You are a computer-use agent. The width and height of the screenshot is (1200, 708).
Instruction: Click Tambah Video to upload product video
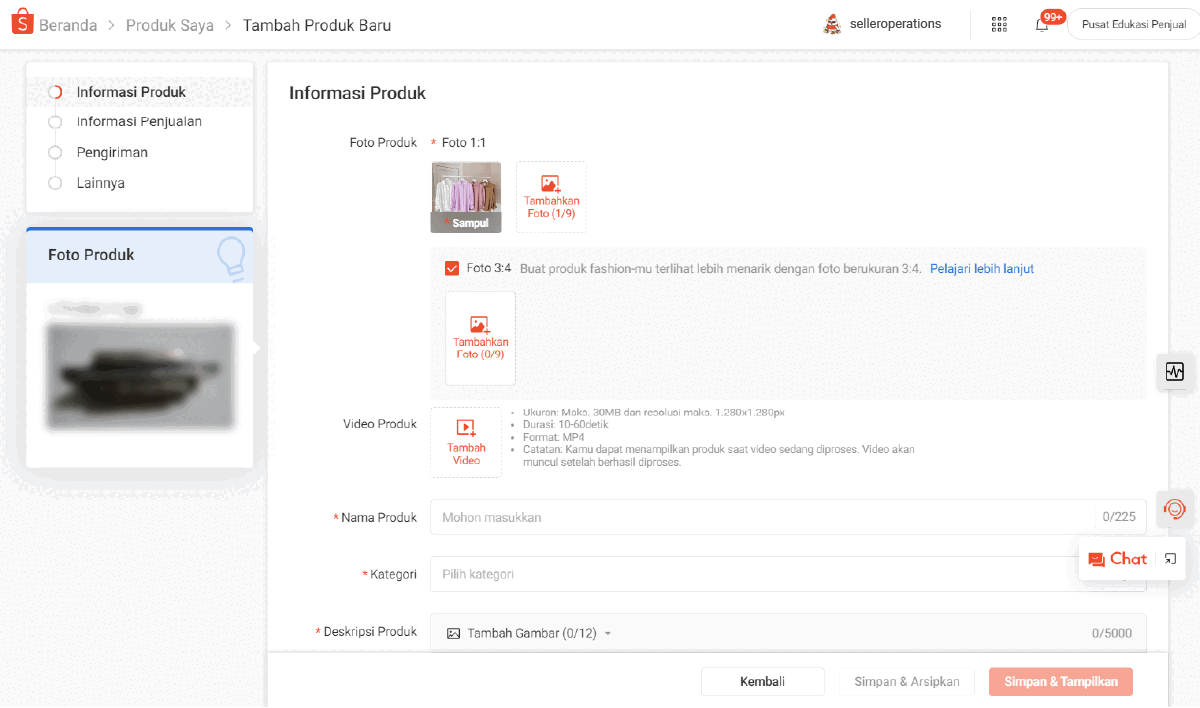466,442
